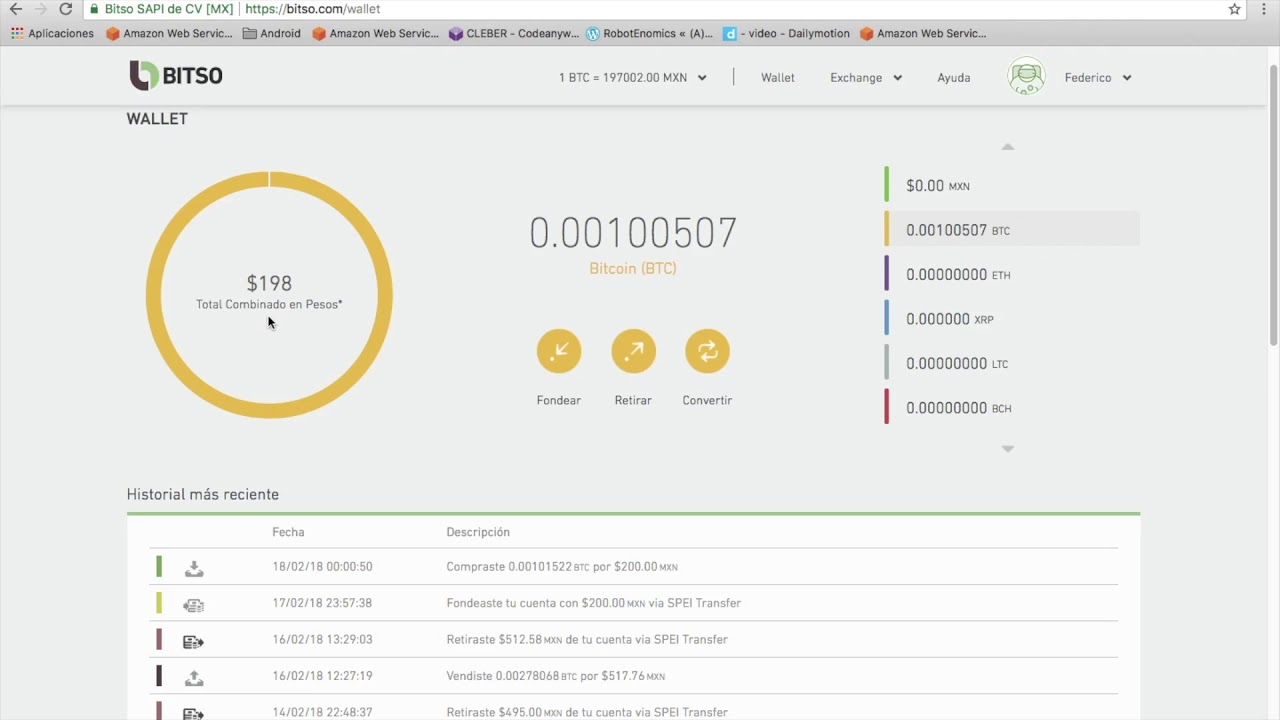Screen dimensions: 1280x720
Task: Click date 17/02/18 23:57:38
Action: pyautogui.click(x=322, y=603)
